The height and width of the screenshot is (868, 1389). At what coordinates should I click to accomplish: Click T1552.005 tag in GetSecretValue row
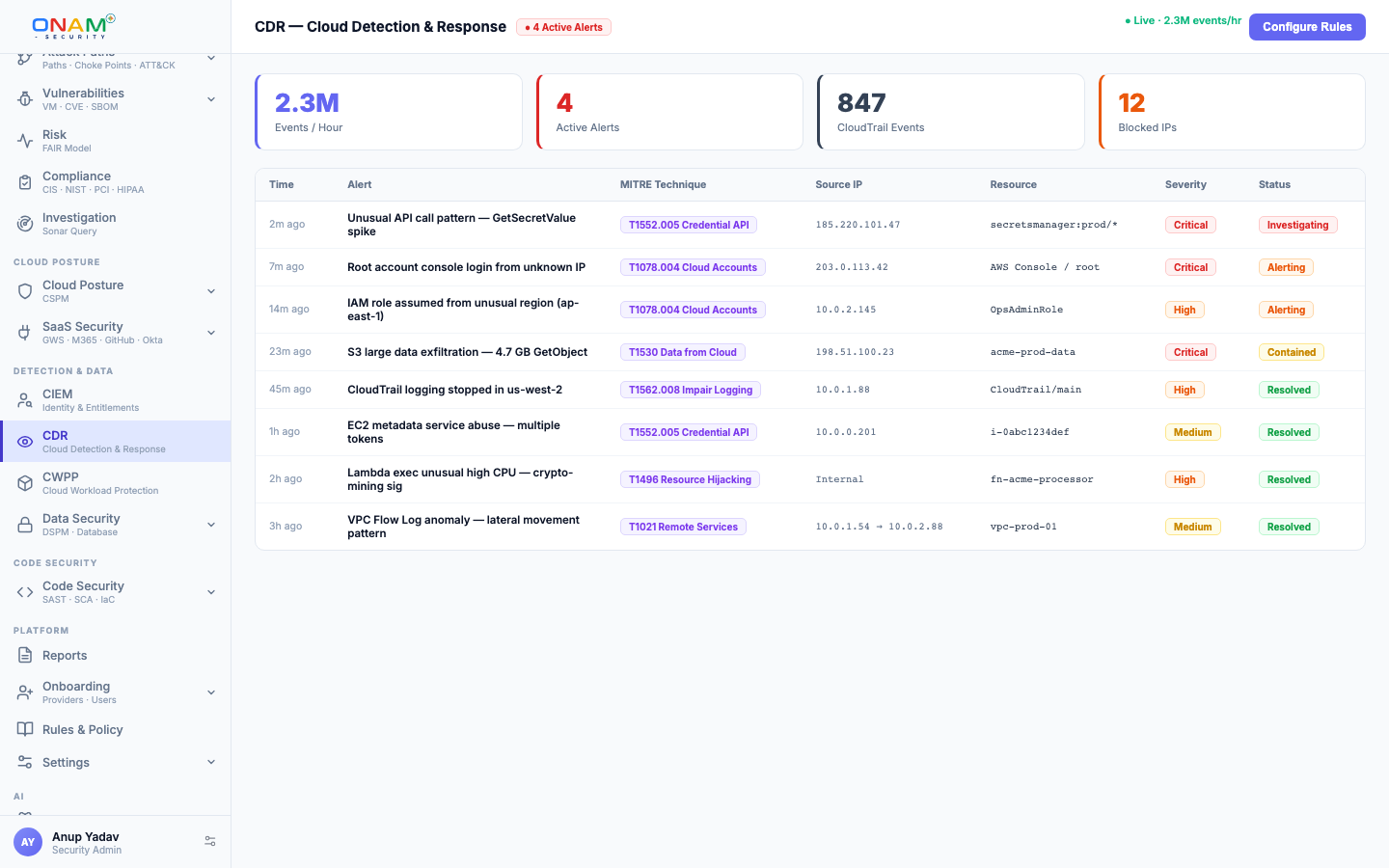click(689, 225)
